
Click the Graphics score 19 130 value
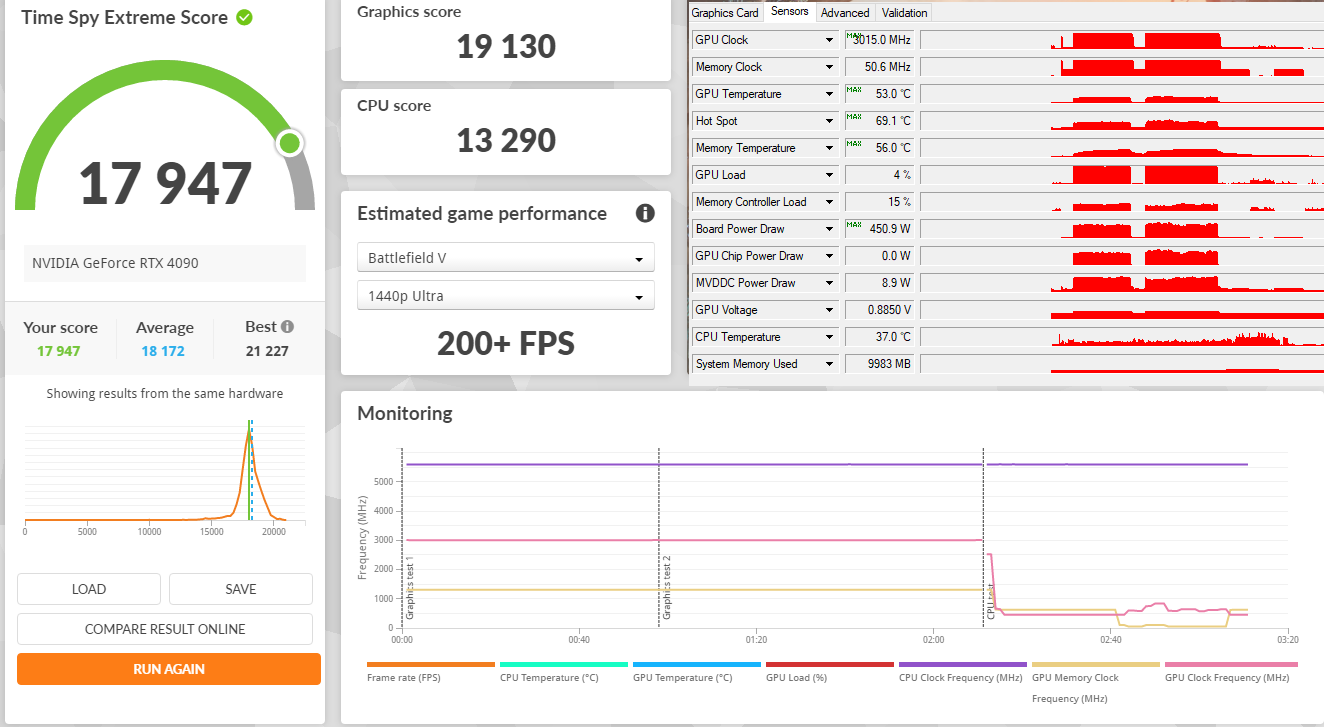[x=506, y=46]
